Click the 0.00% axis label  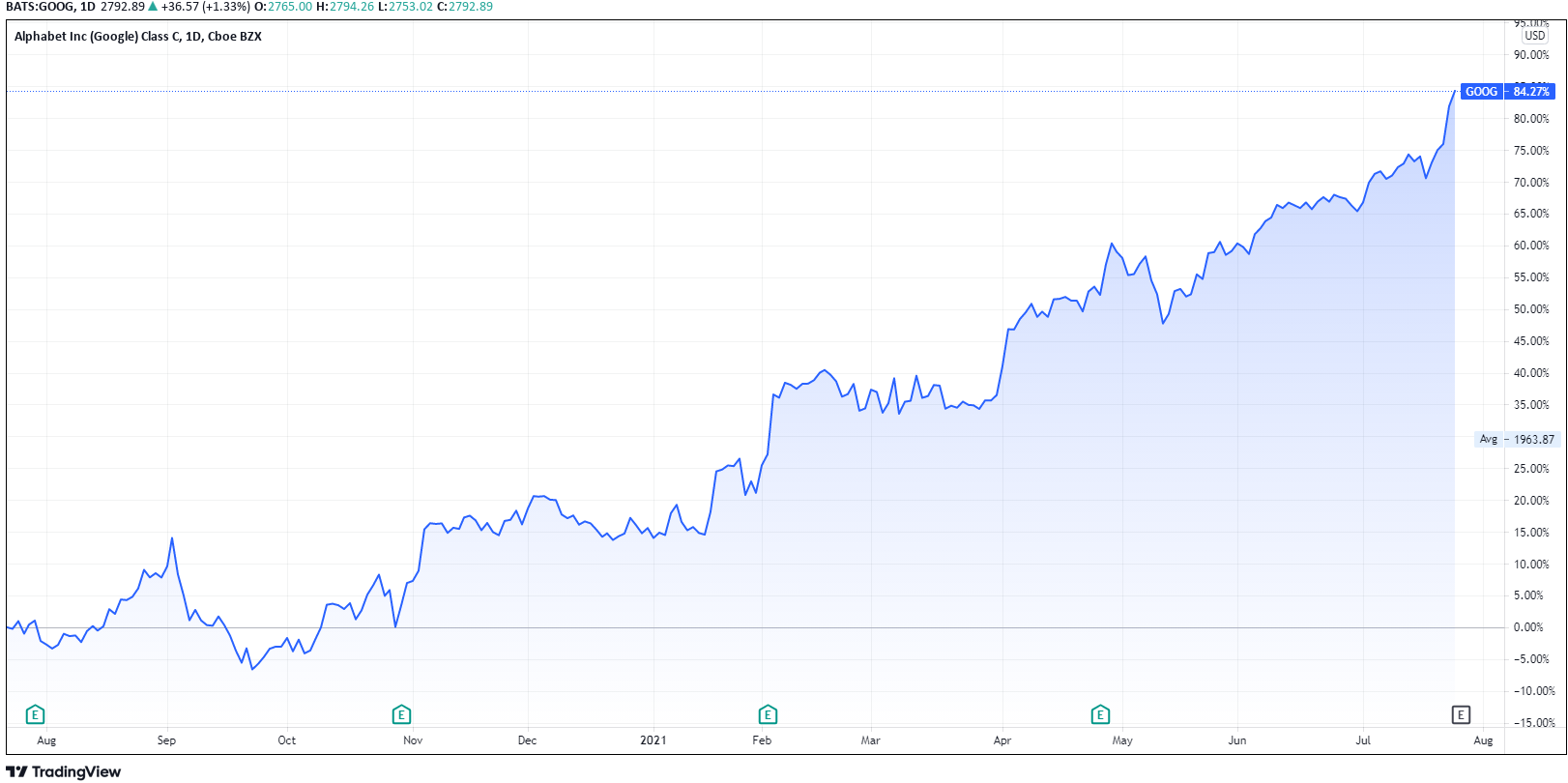[1528, 627]
